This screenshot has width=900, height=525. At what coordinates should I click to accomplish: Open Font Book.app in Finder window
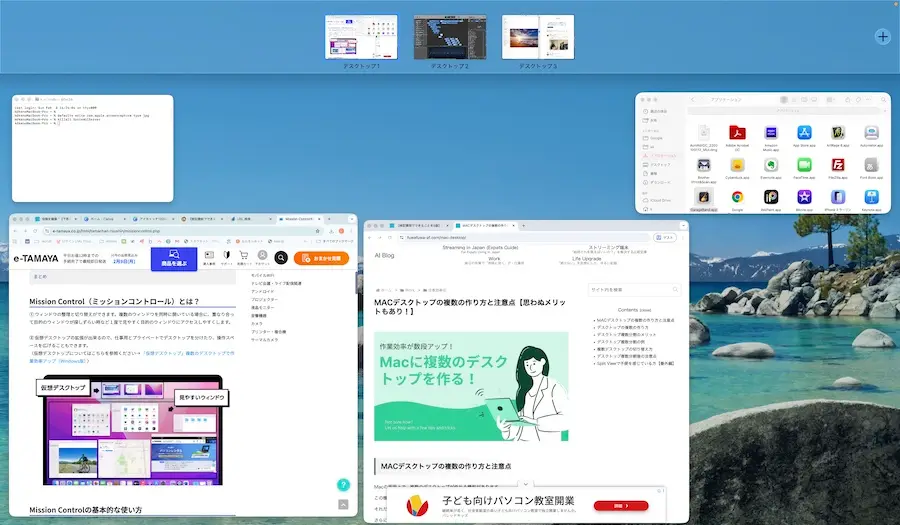point(871,165)
